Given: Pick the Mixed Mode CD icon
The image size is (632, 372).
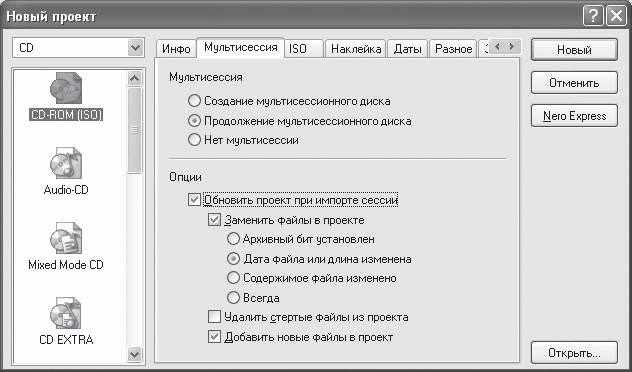Looking at the screenshot, I should coord(67,239).
